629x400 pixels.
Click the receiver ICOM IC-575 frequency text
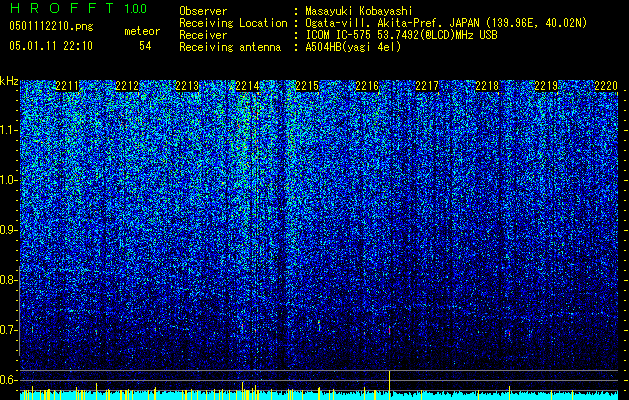click(401, 35)
